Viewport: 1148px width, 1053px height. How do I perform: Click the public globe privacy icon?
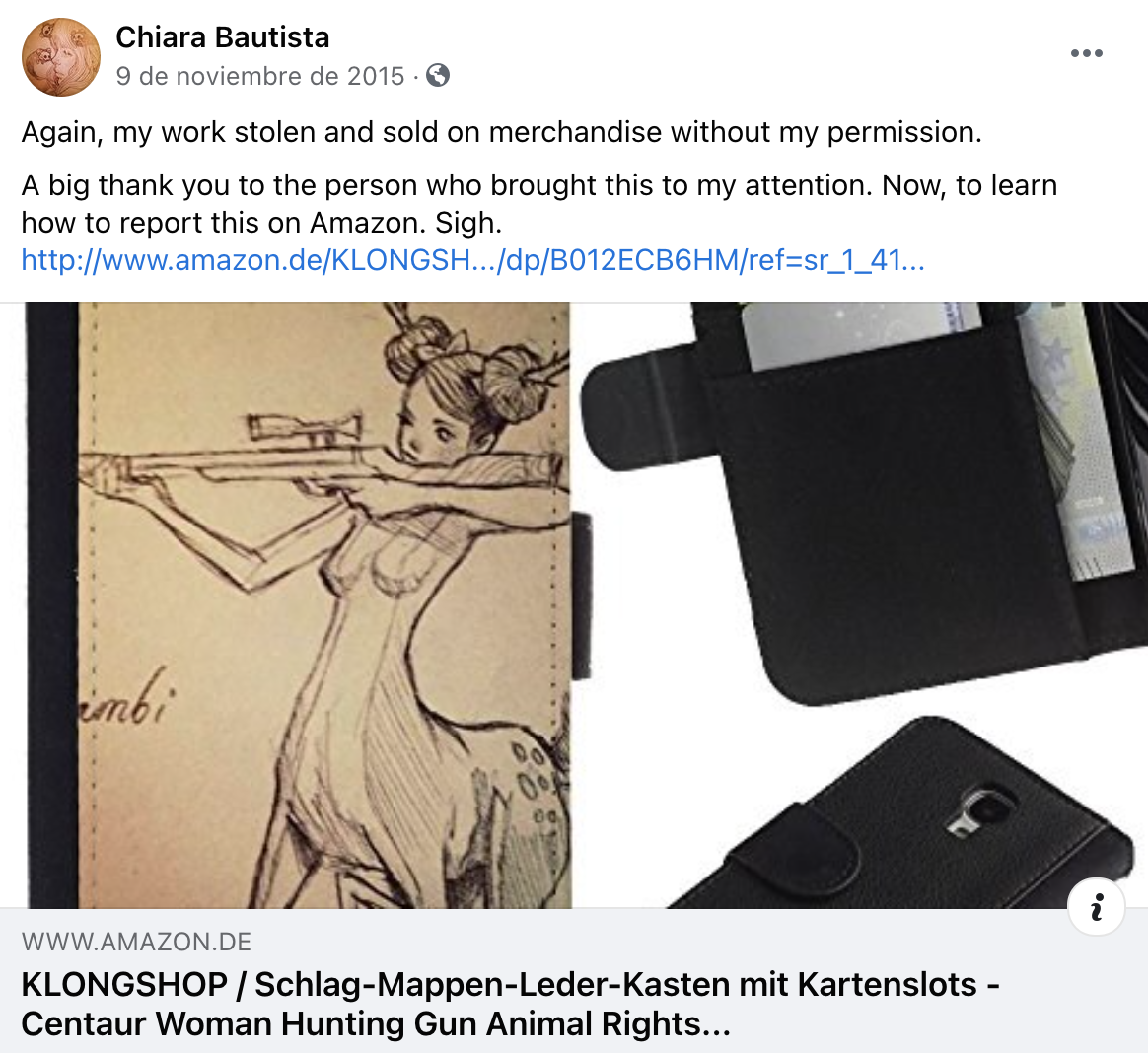[x=438, y=75]
